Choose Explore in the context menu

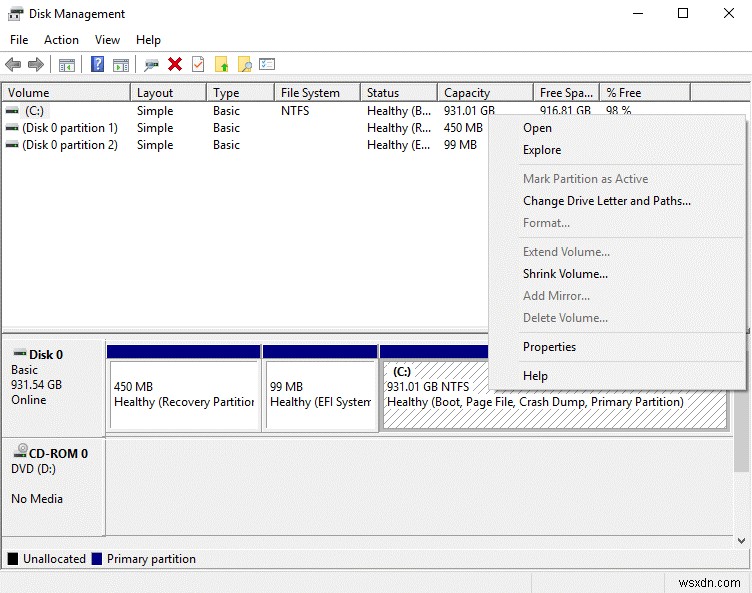542,150
